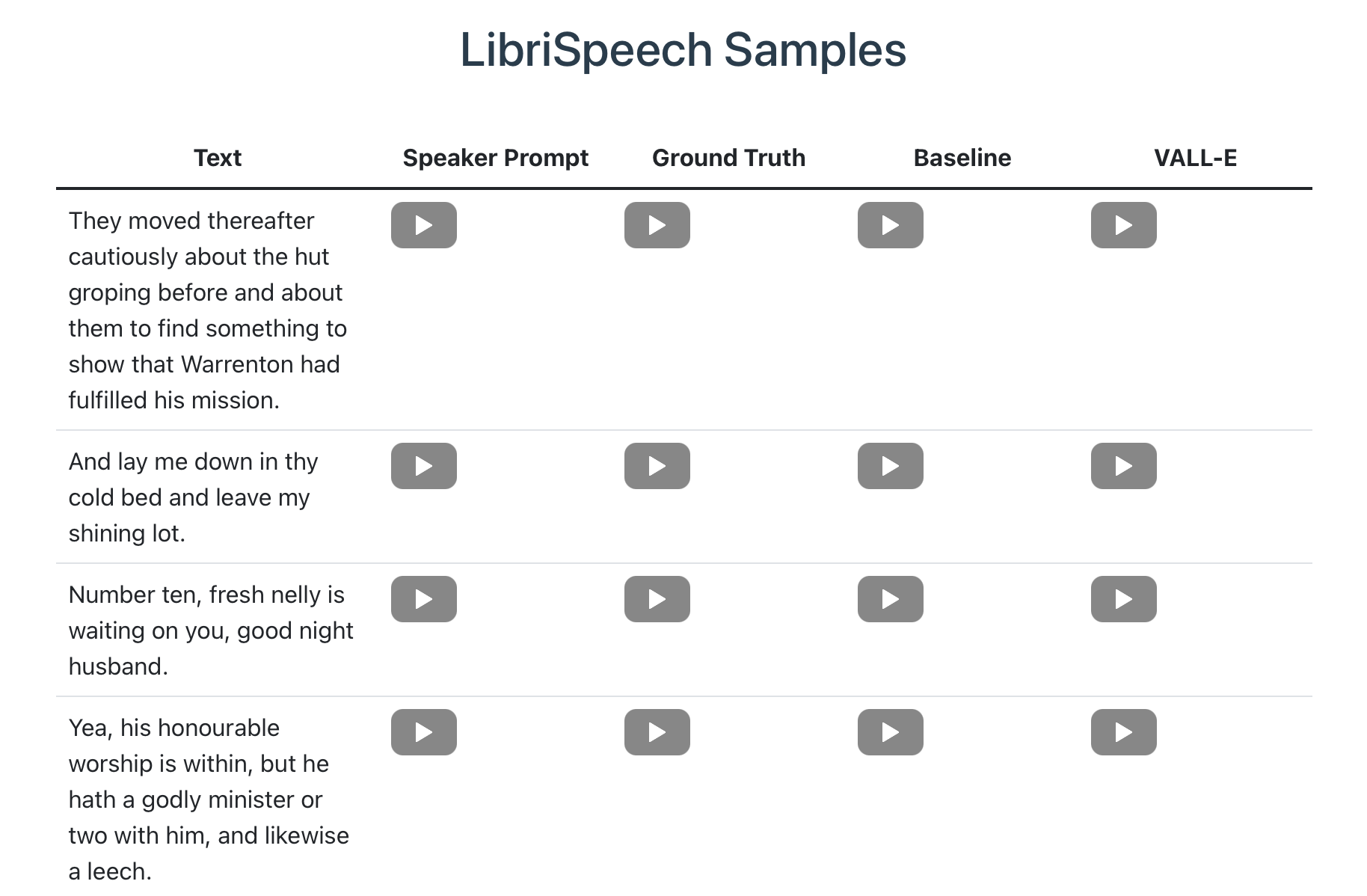Play Baseline audio for "They moved thereafter" row

(890, 225)
